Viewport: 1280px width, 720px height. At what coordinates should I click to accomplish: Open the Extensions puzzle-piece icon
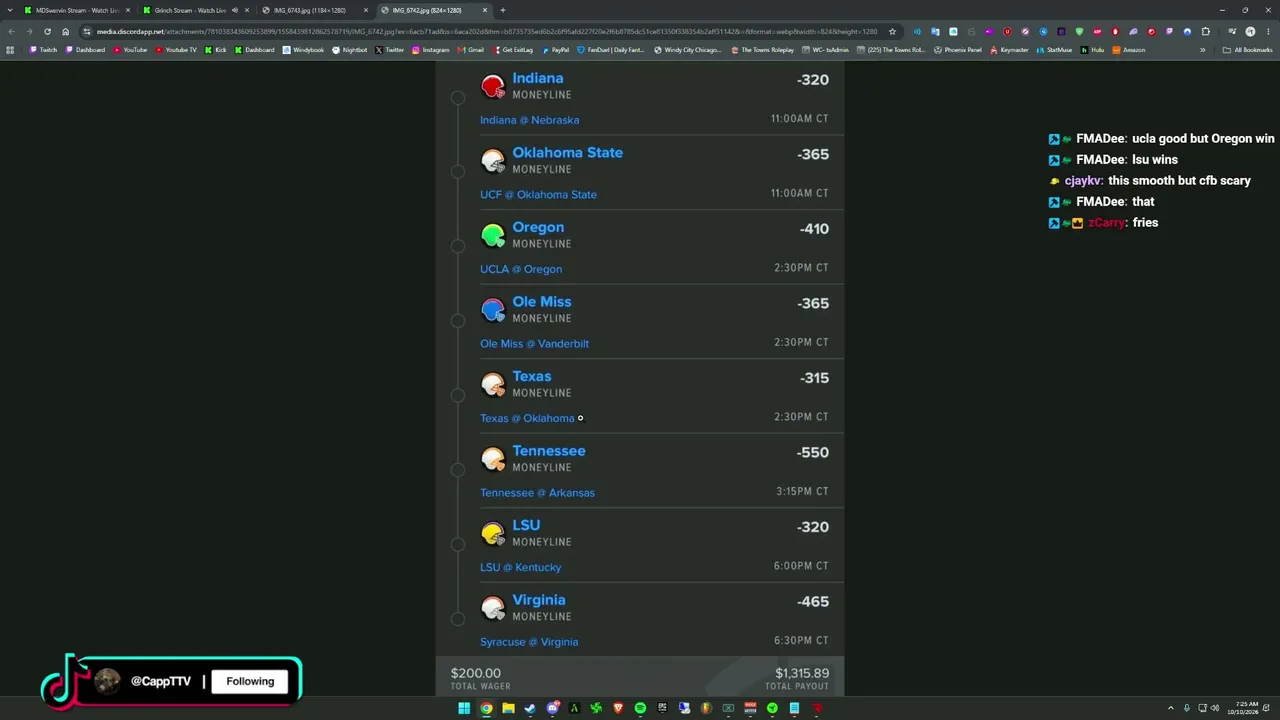pyautogui.click(x=1205, y=31)
